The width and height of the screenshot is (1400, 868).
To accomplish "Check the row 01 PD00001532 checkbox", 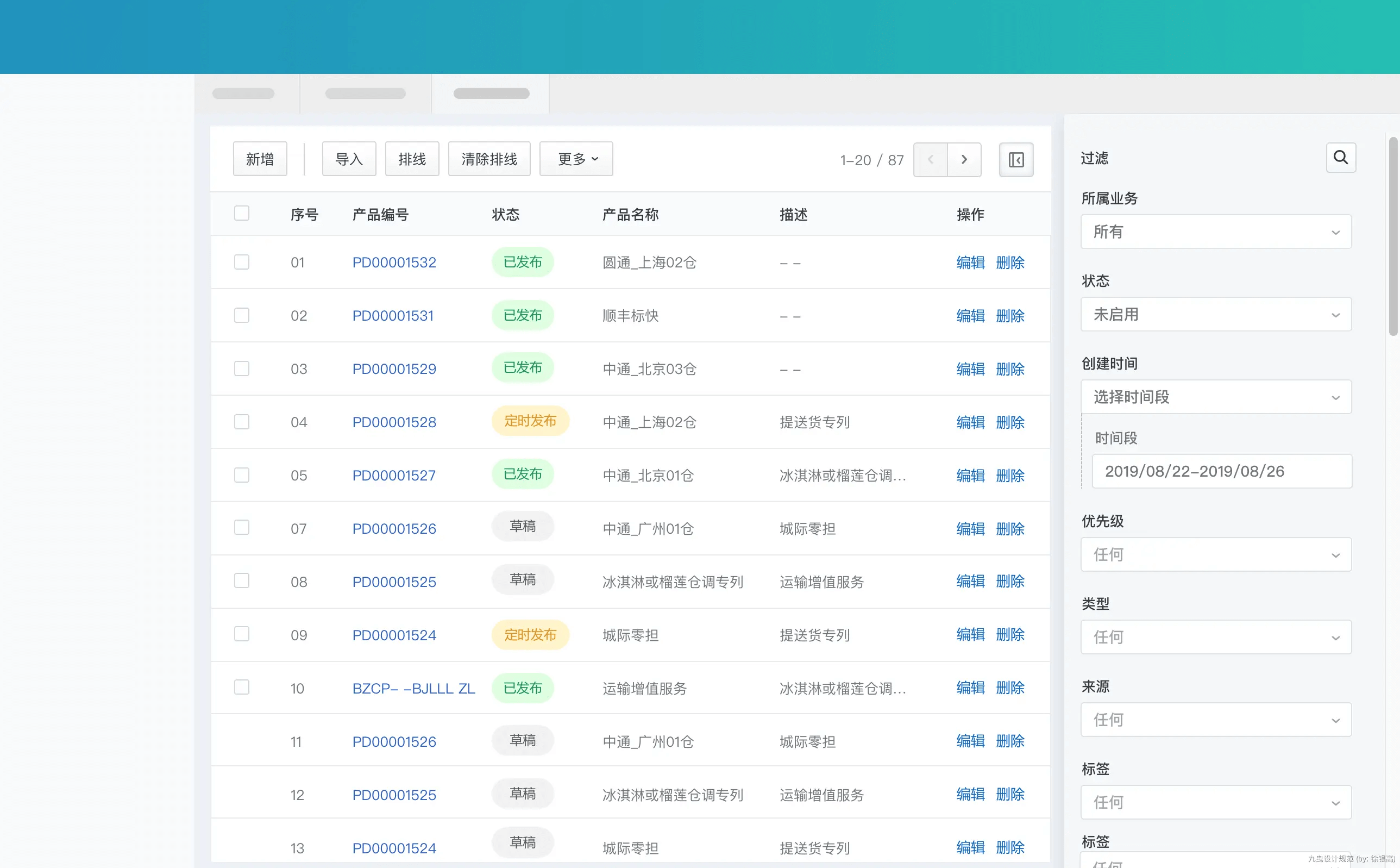I will pyautogui.click(x=242, y=262).
